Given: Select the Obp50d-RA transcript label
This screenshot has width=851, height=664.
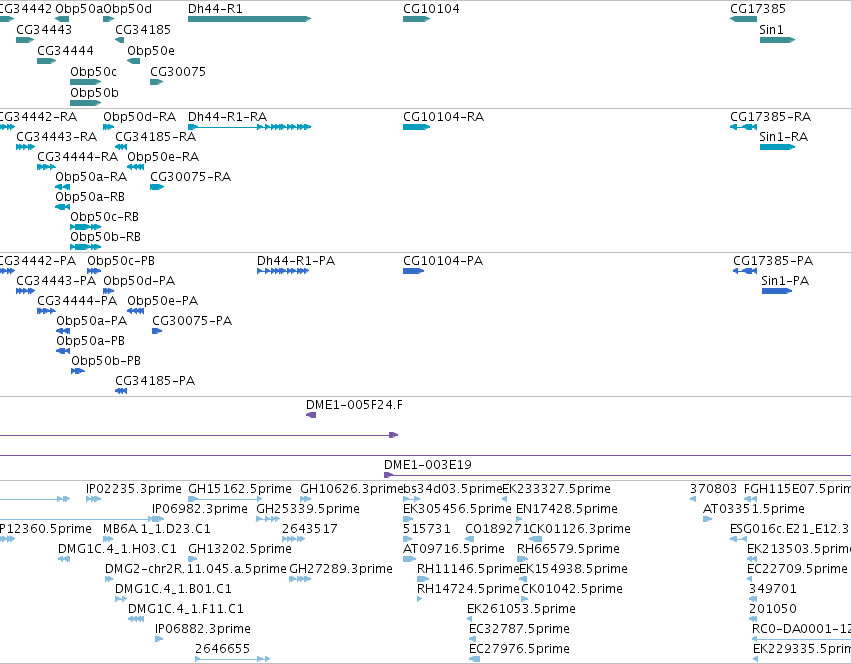Looking at the screenshot, I should pyautogui.click(x=139, y=117).
